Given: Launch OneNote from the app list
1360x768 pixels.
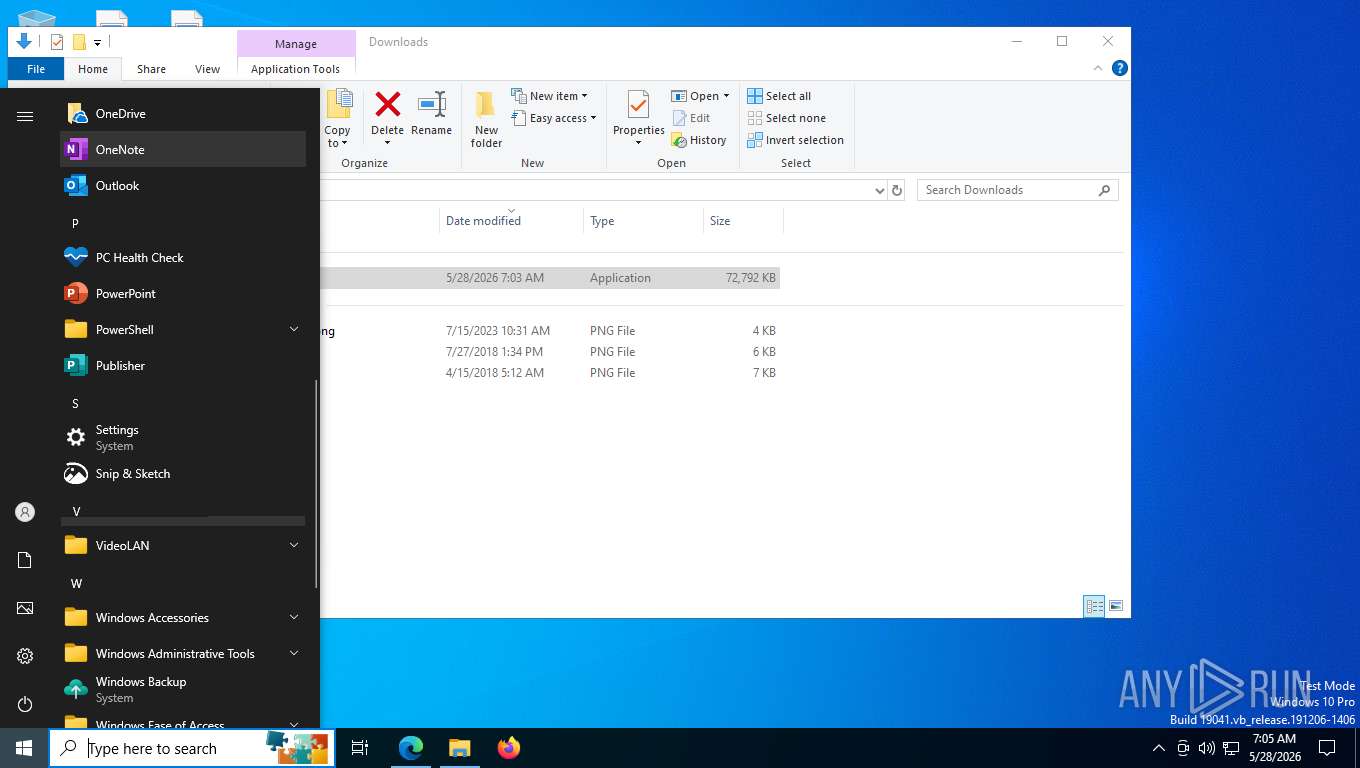Looking at the screenshot, I should tap(183, 150).
